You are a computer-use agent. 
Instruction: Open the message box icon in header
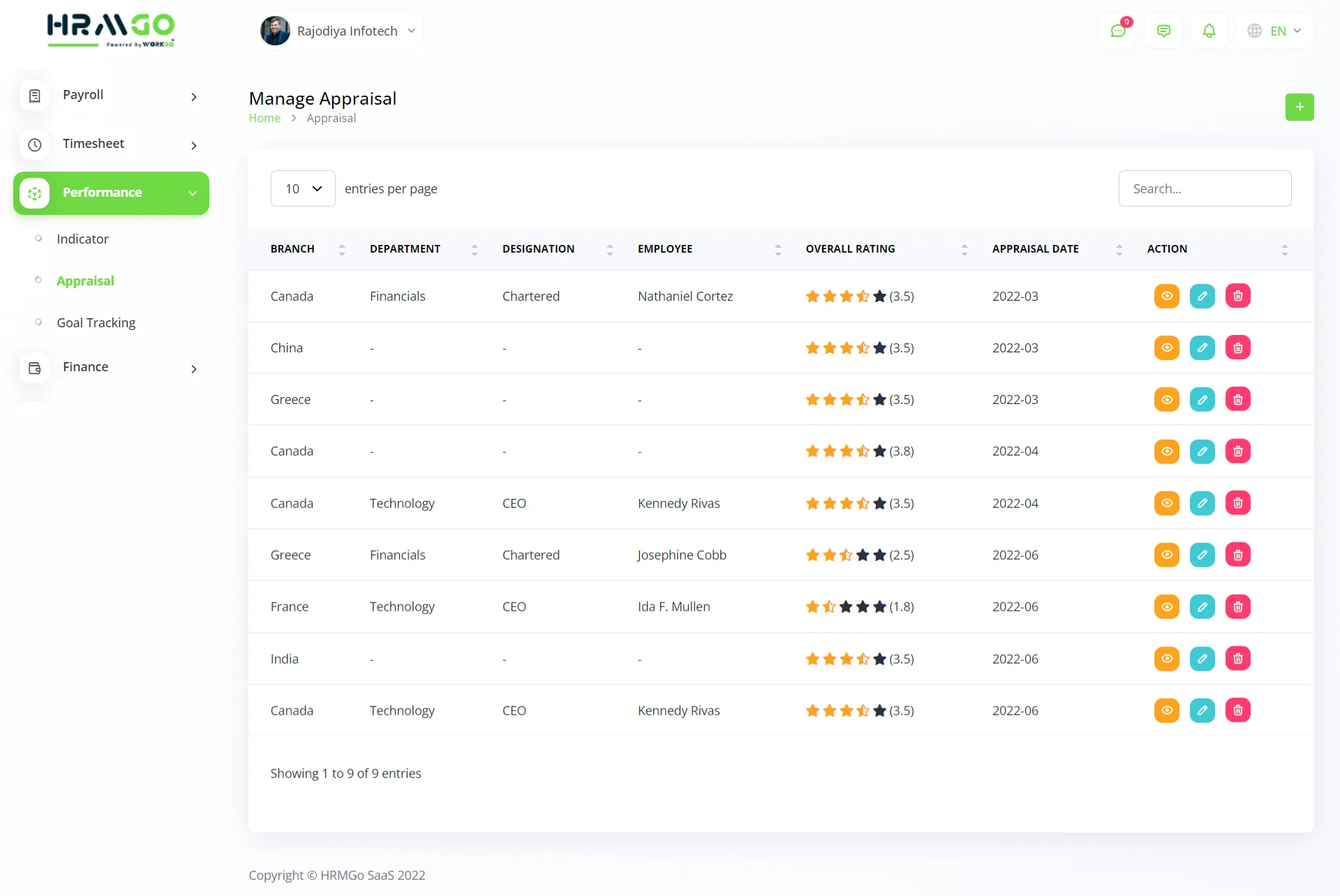(1163, 31)
